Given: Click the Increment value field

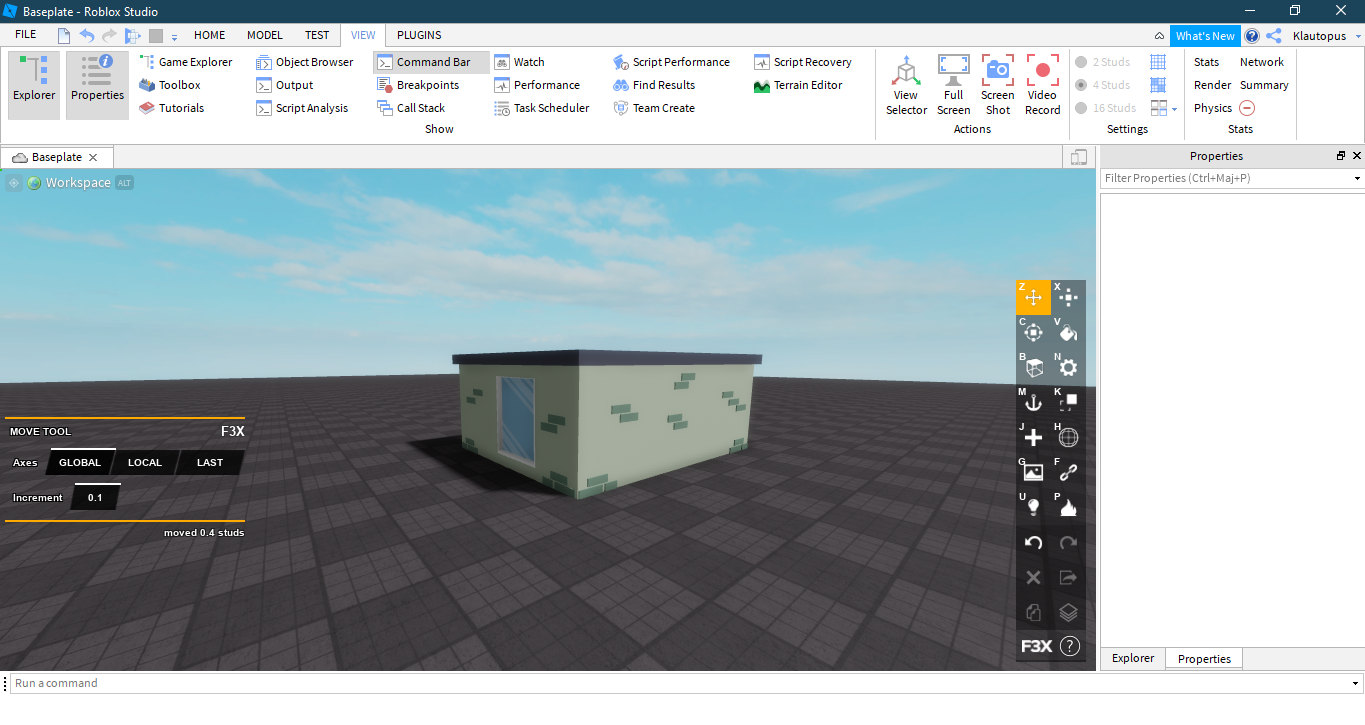Looking at the screenshot, I should pyautogui.click(x=95, y=497).
